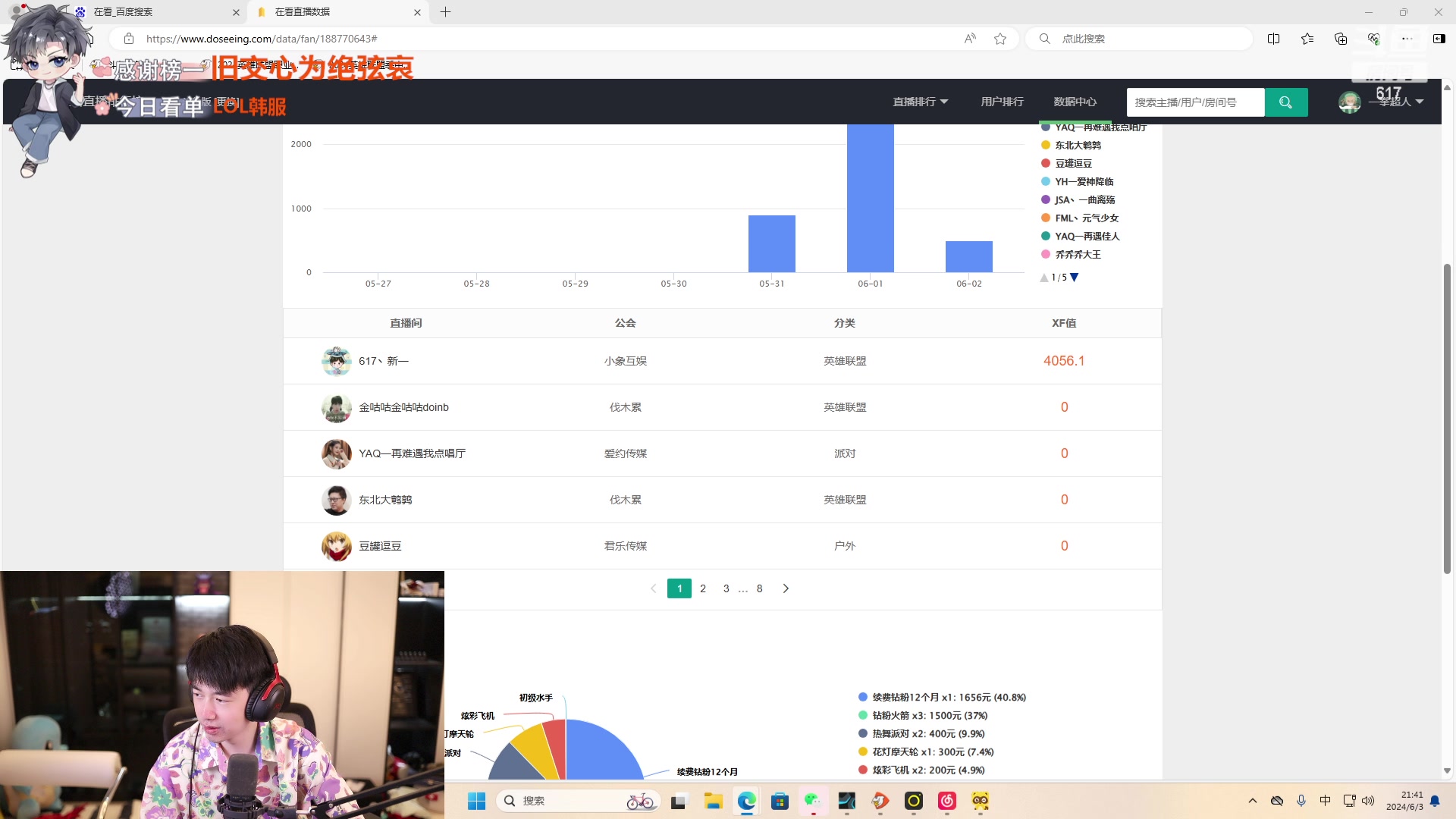This screenshot has height=819, width=1456.
Task: Open Edge settings and more menu
Action: coord(1407,39)
